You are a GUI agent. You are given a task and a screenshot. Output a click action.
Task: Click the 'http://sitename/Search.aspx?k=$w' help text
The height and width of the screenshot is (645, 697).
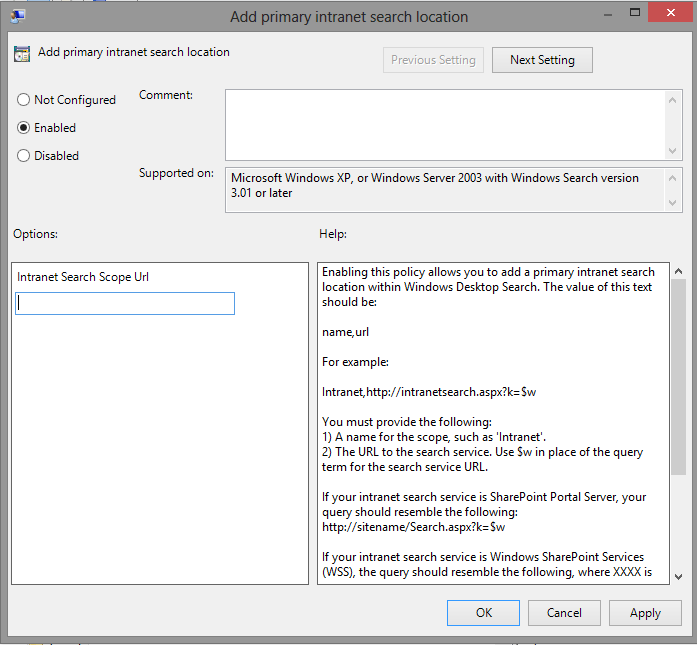(x=413, y=527)
